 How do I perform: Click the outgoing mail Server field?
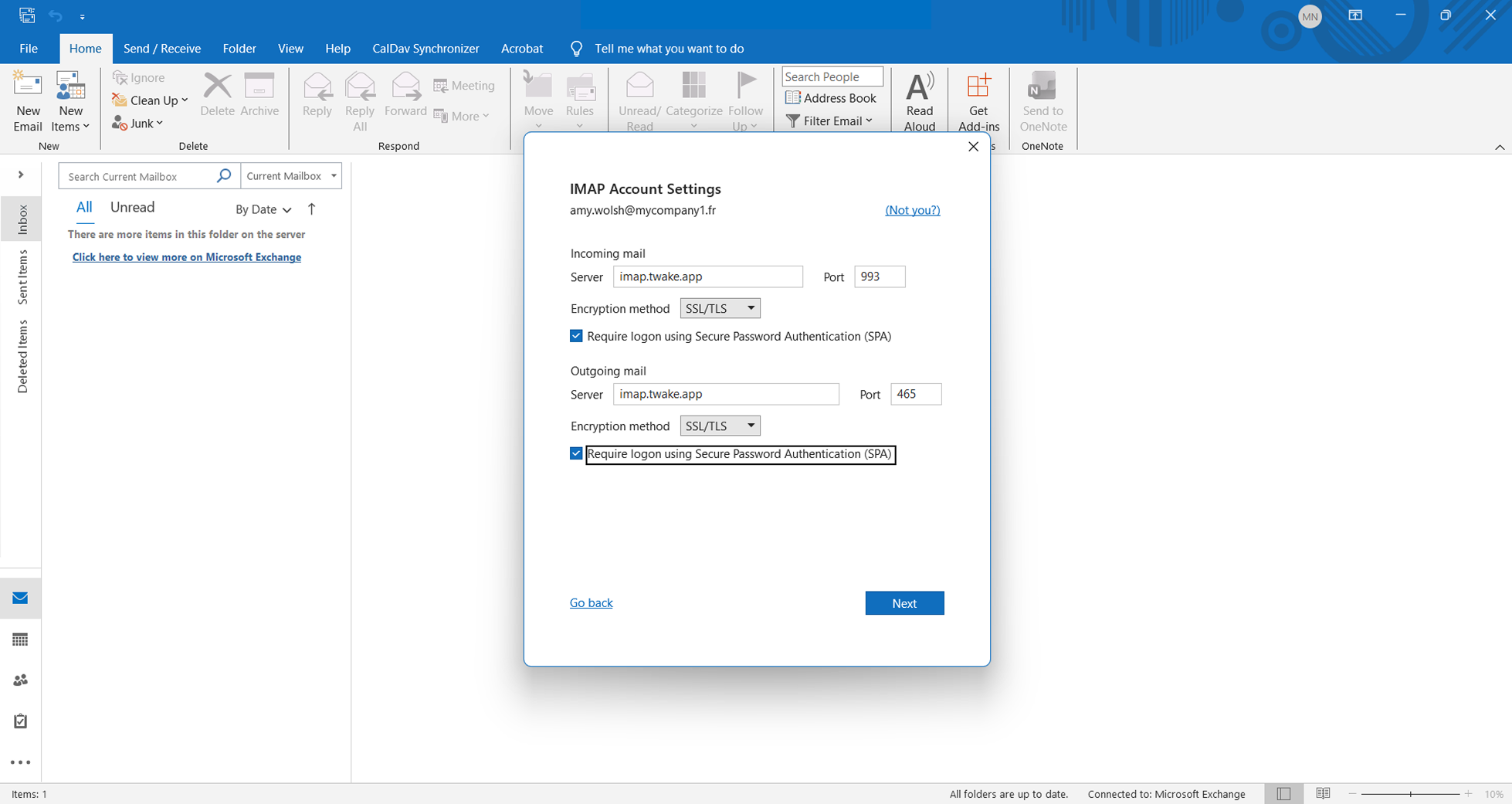pos(726,394)
